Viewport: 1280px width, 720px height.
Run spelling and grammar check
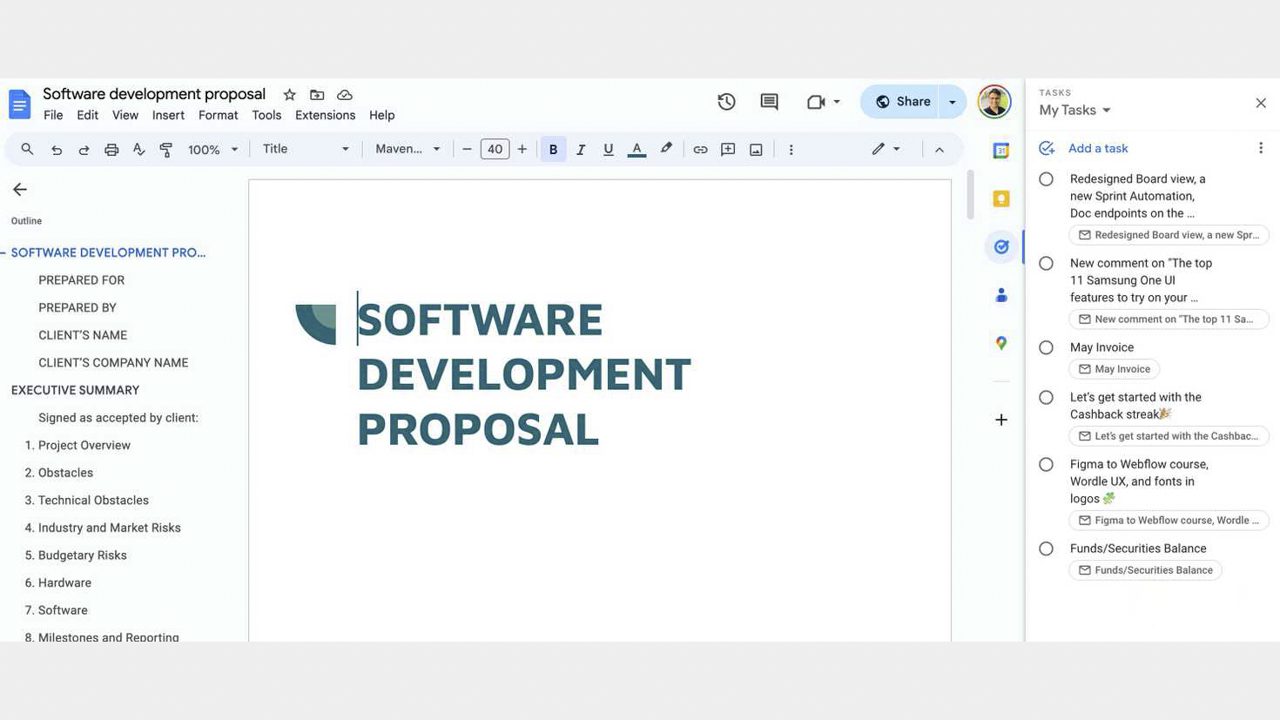click(139, 150)
